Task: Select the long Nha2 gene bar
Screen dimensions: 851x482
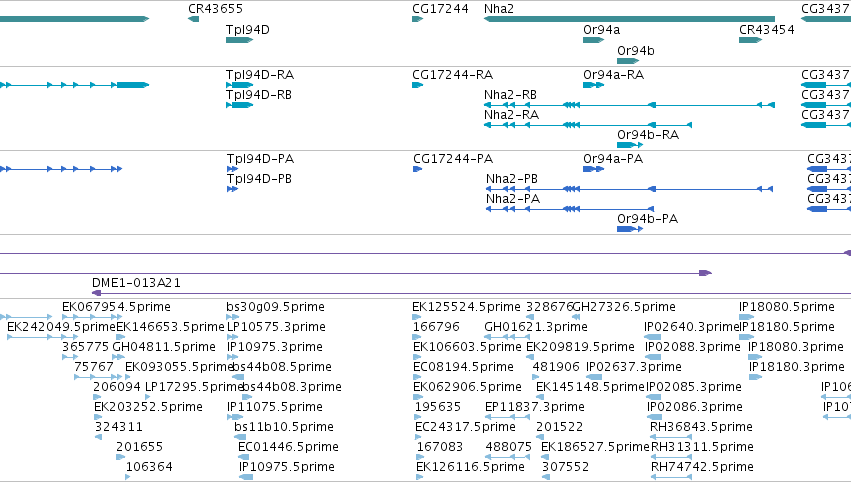Action: pos(629,19)
